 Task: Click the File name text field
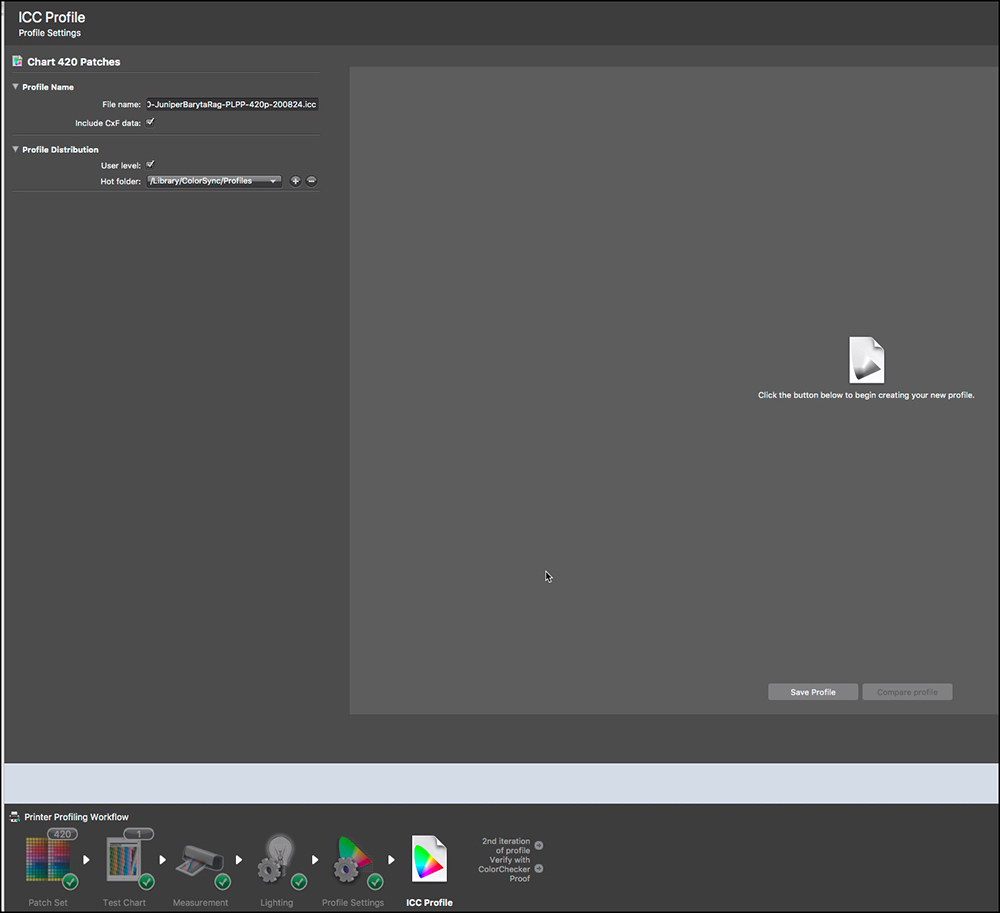coord(232,104)
